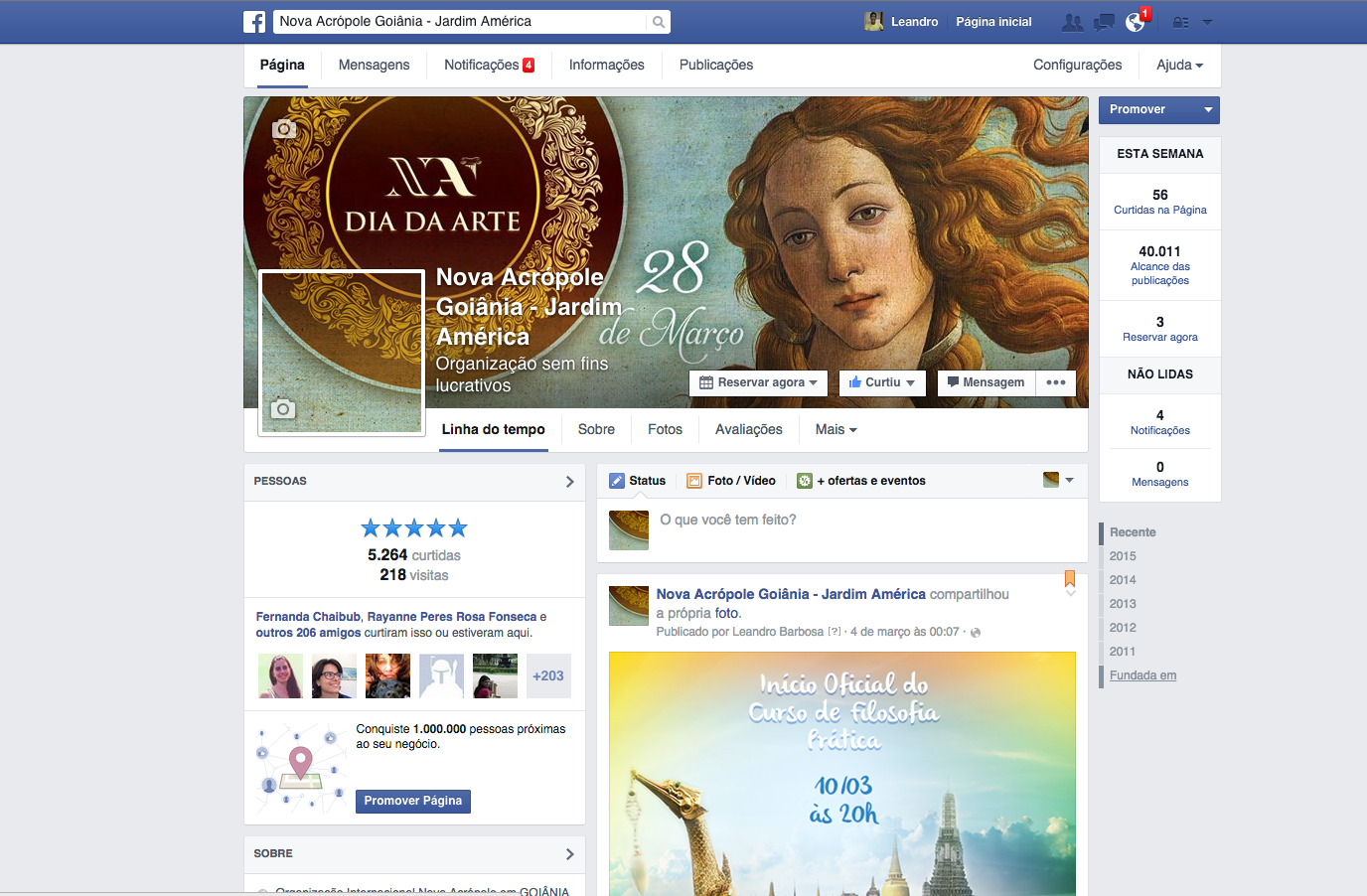The width and height of the screenshot is (1367, 896).
Task: Open Fernanda Chaibub profile link
Action: point(308,617)
